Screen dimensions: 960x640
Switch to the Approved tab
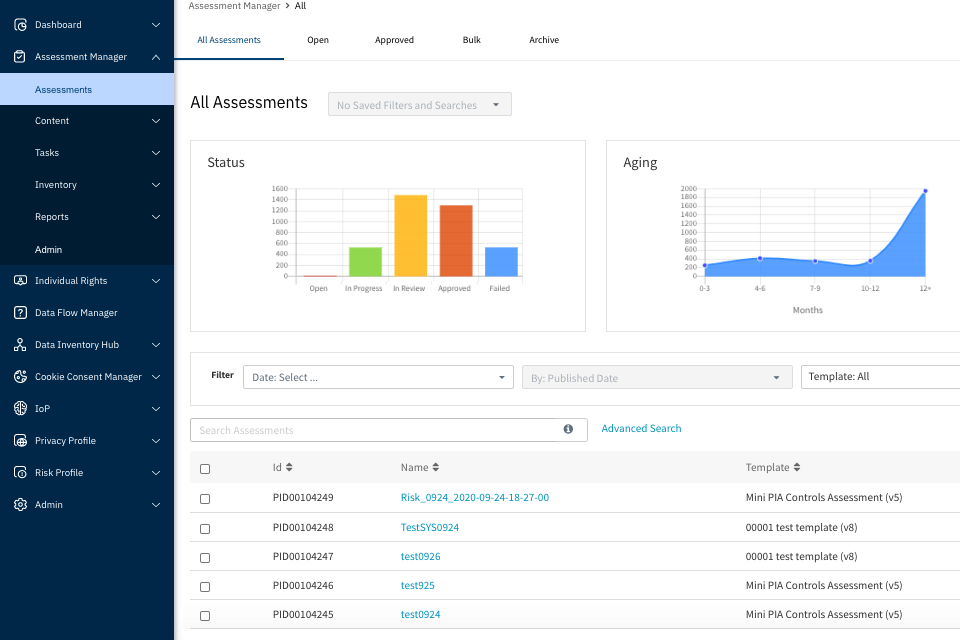[394, 40]
